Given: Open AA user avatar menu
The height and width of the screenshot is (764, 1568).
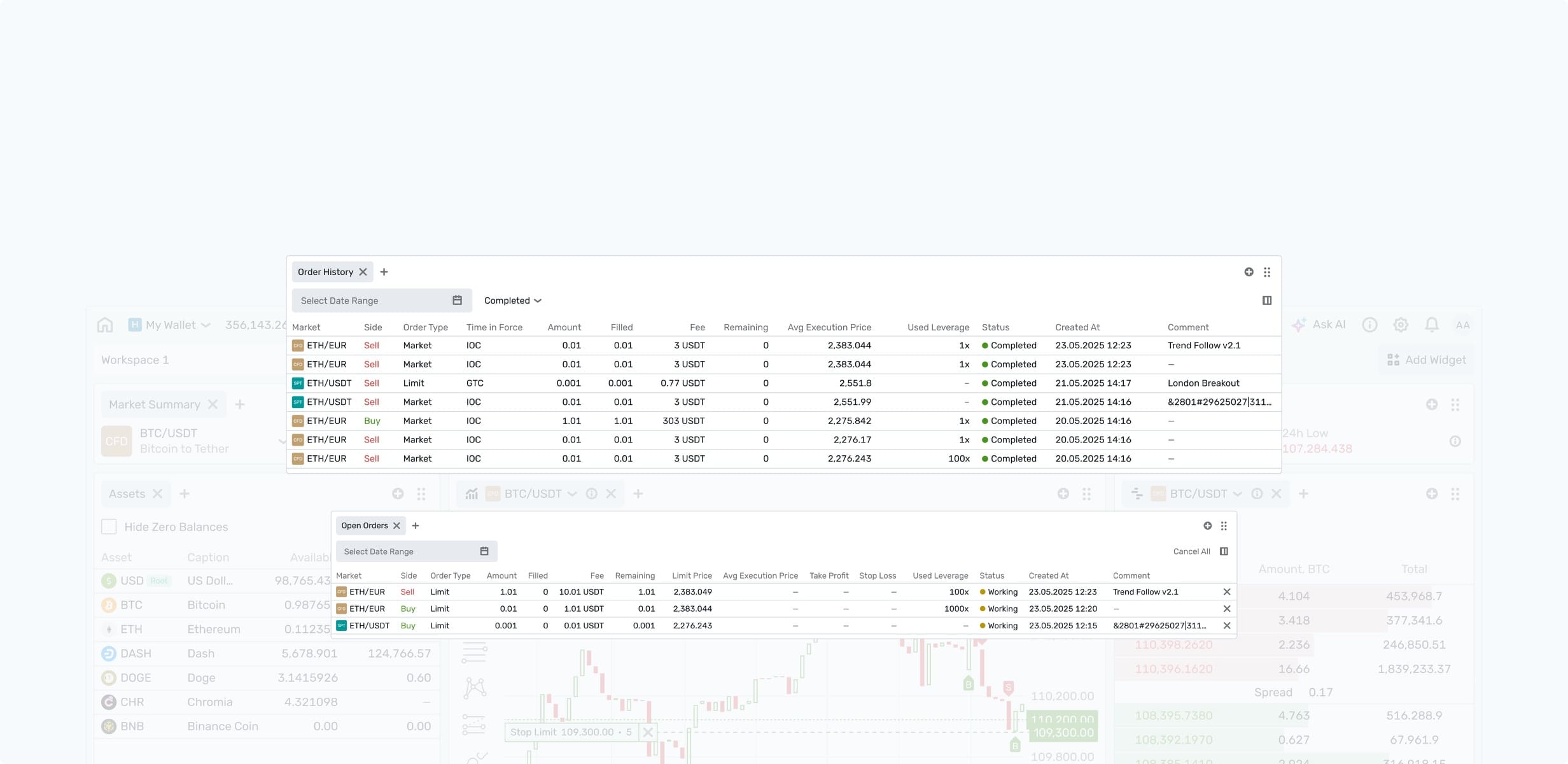Looking at the screenshot, I should 1462,325.
